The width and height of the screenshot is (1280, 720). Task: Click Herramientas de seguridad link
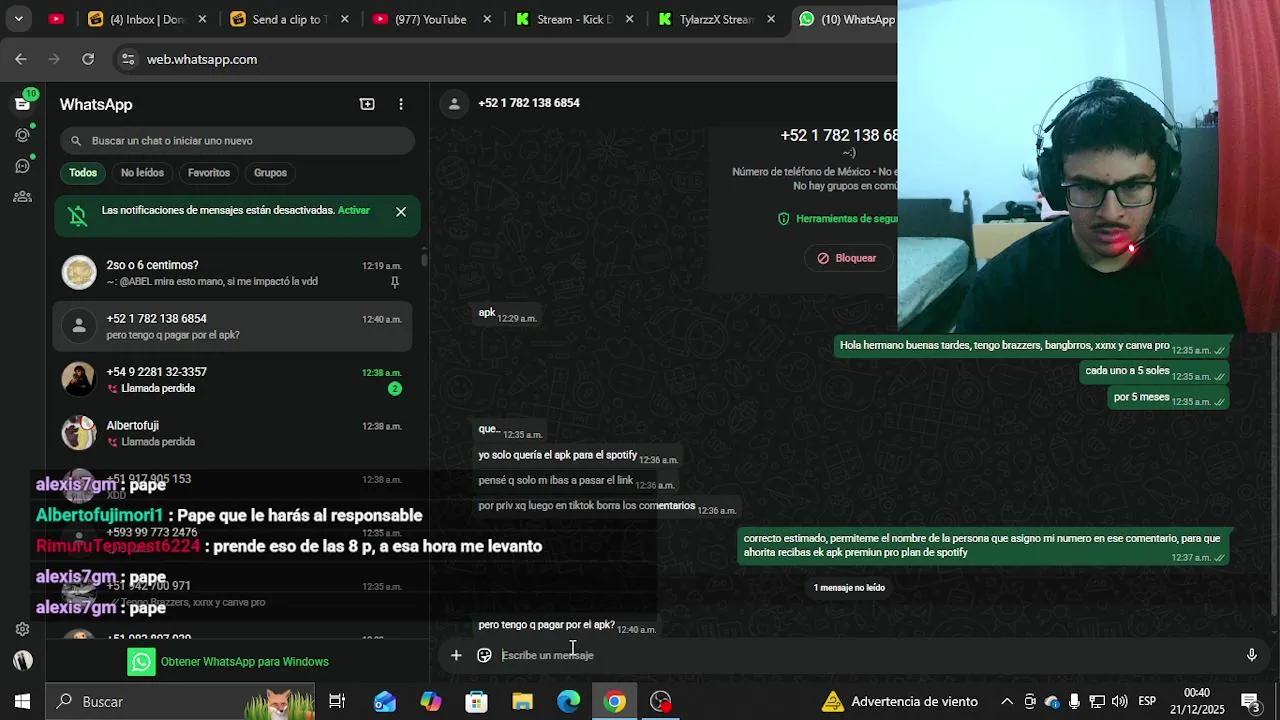point(838,218)
